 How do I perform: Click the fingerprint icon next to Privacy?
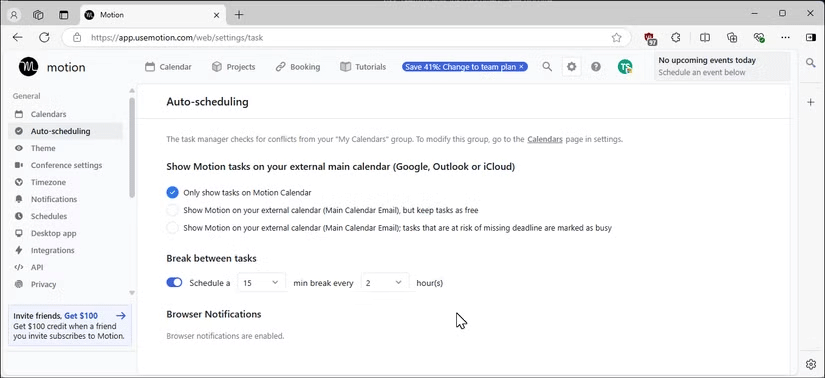pos(19,284)
